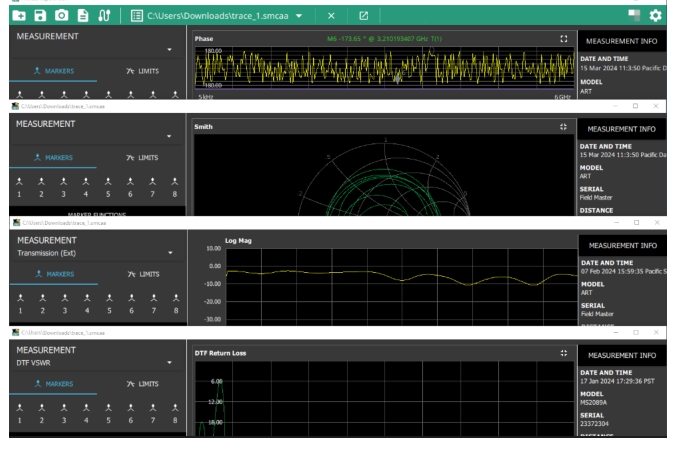Select Limits tab in the DTF Return Loss window
The height and width of the screenshot is (462, 675).
[x=142, y=384]
